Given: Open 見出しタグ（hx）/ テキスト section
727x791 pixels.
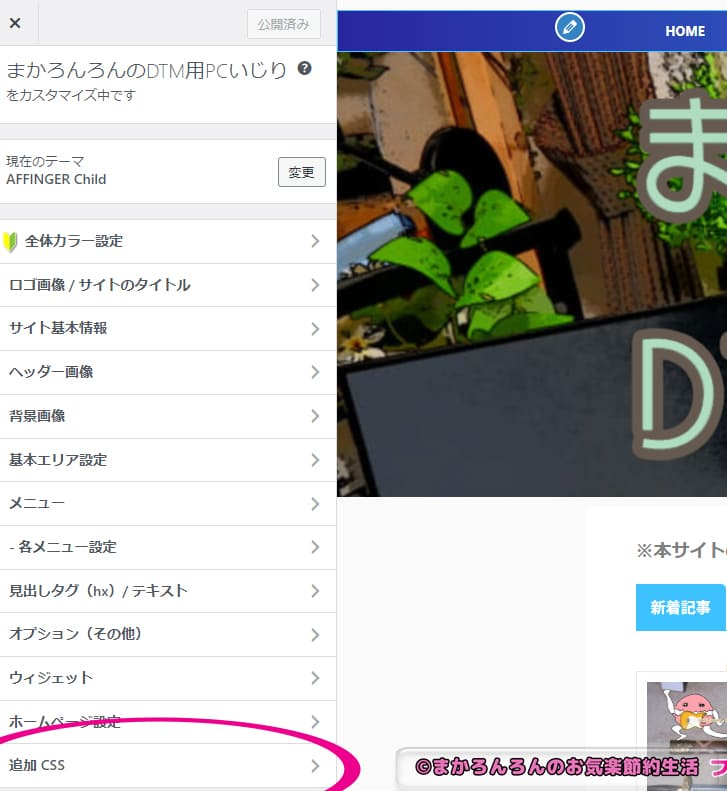Looking at the screenshot, I should 168,591.
